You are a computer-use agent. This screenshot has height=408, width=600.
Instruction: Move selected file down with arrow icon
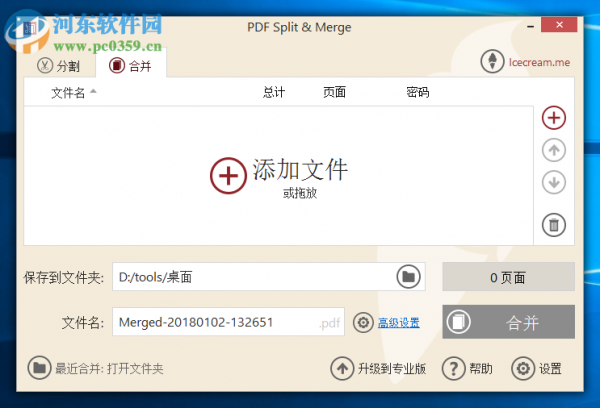(554, 182)
